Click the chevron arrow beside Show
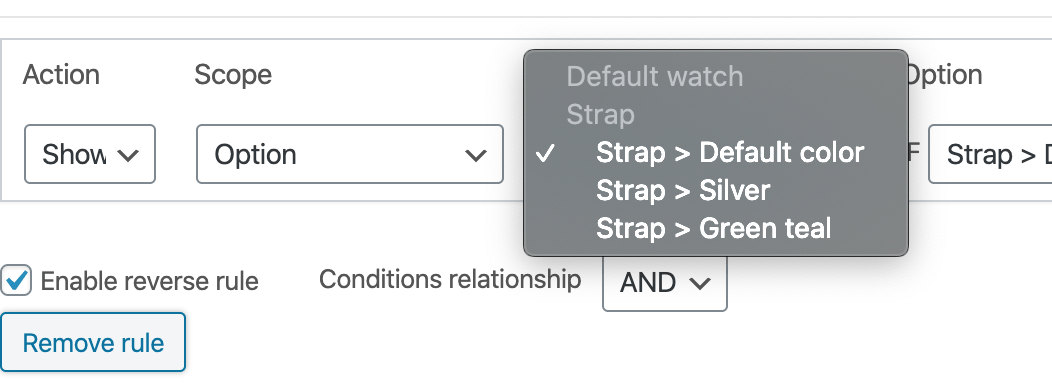1052x388 pixels. 127,155
